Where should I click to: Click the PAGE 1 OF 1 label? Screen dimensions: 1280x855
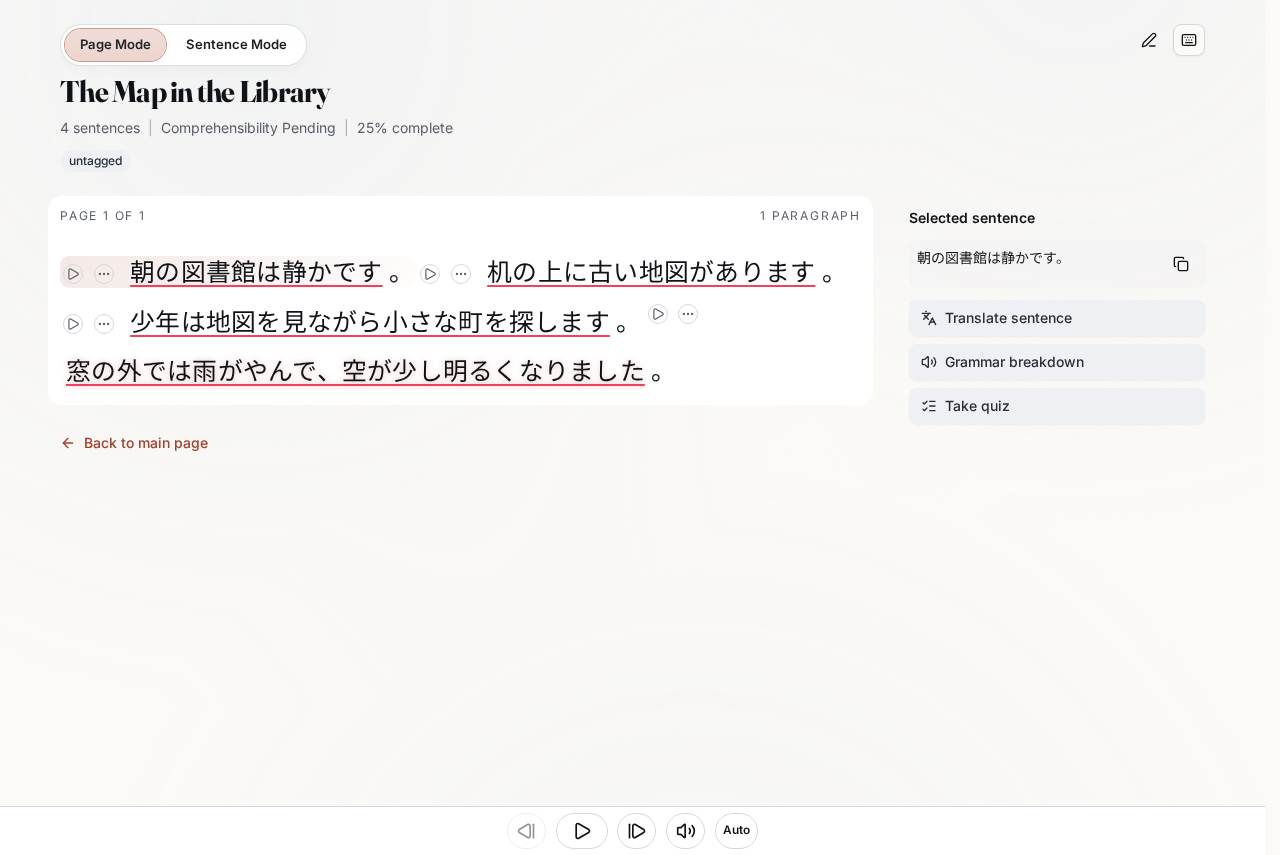tap(103, 216)
